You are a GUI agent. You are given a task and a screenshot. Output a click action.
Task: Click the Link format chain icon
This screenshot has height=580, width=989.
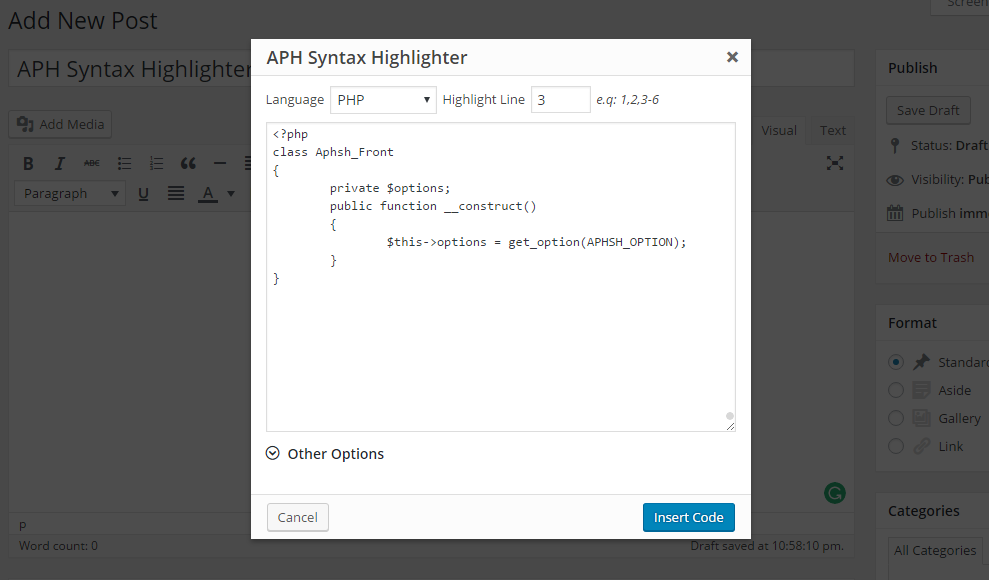tap(922, 446)
